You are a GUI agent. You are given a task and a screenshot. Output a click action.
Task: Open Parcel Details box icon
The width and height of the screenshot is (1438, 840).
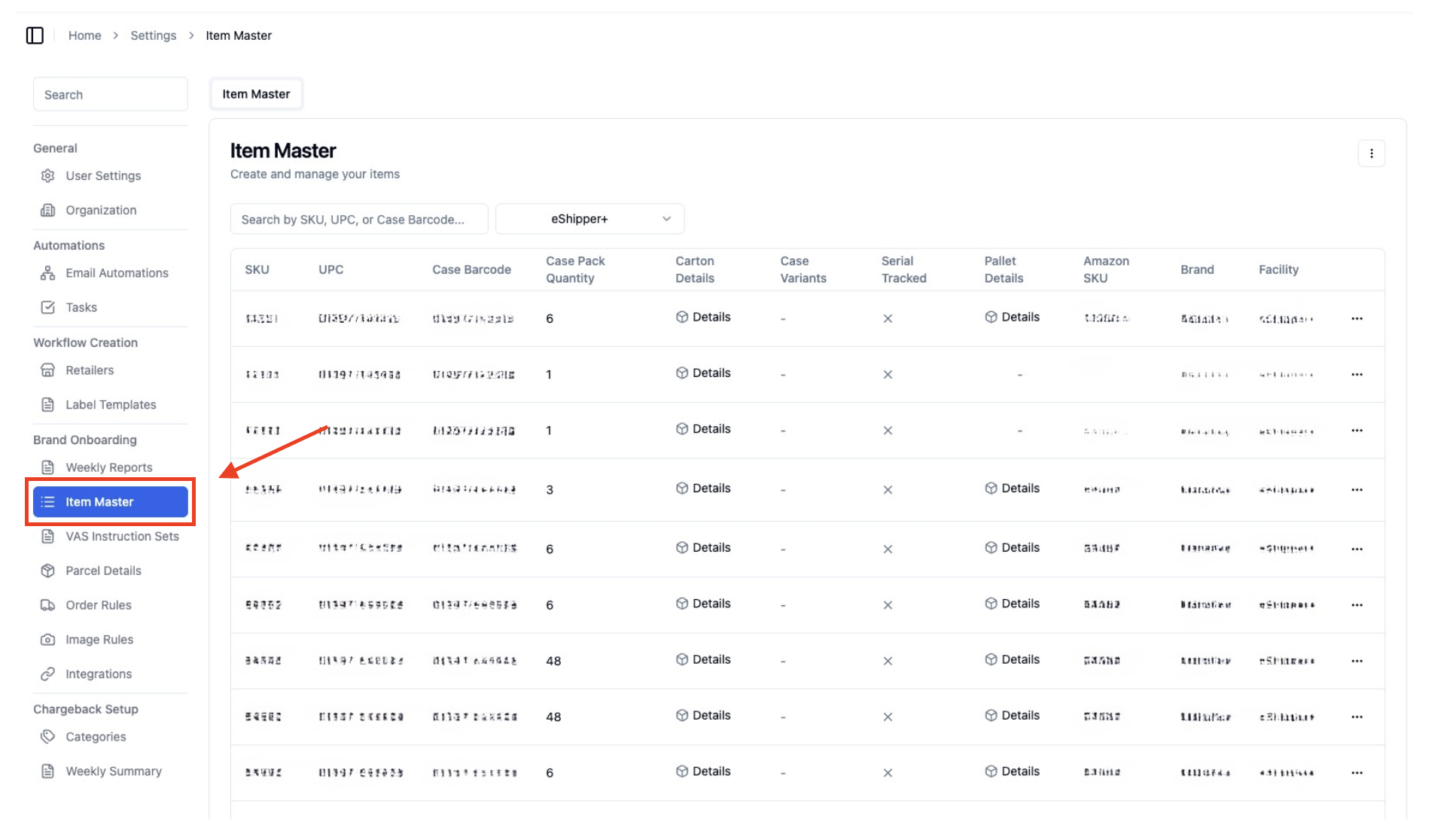point(48,571)
